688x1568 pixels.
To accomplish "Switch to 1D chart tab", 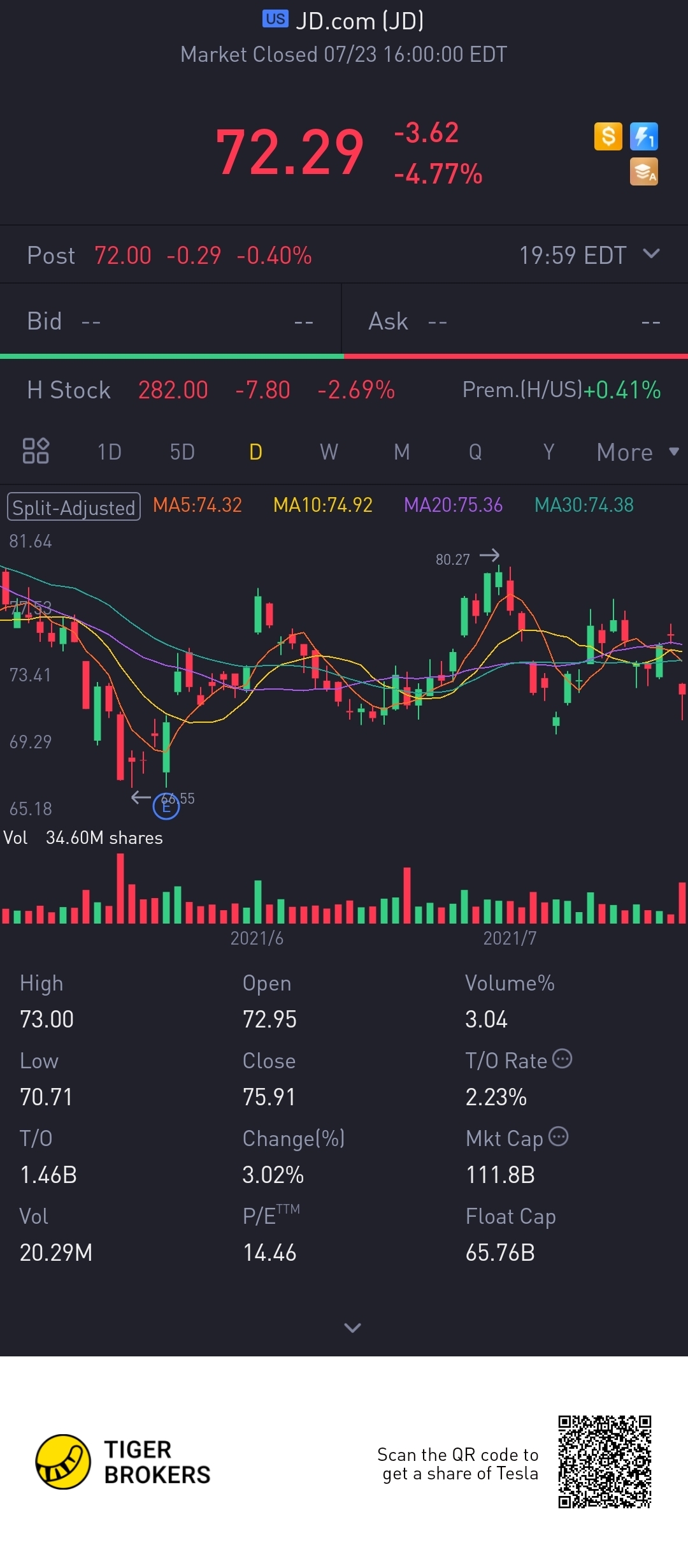I will [109, 452].
